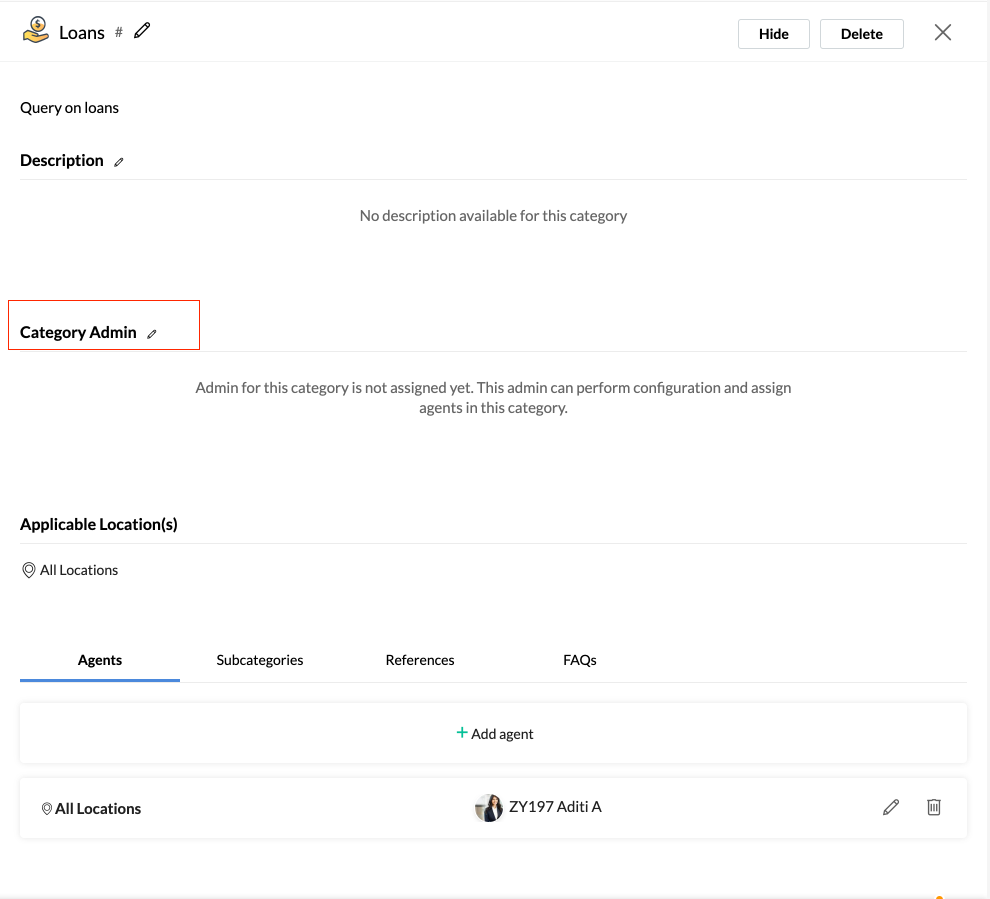Click the Add agent link
Viewport: 990px width, 899px height.
(494, 734)
